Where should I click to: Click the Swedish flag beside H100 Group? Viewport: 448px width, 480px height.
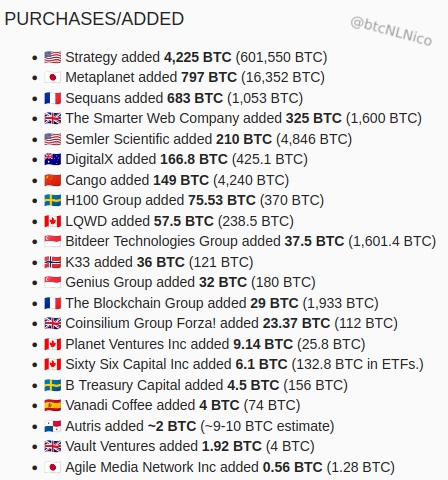click(53, 200)
